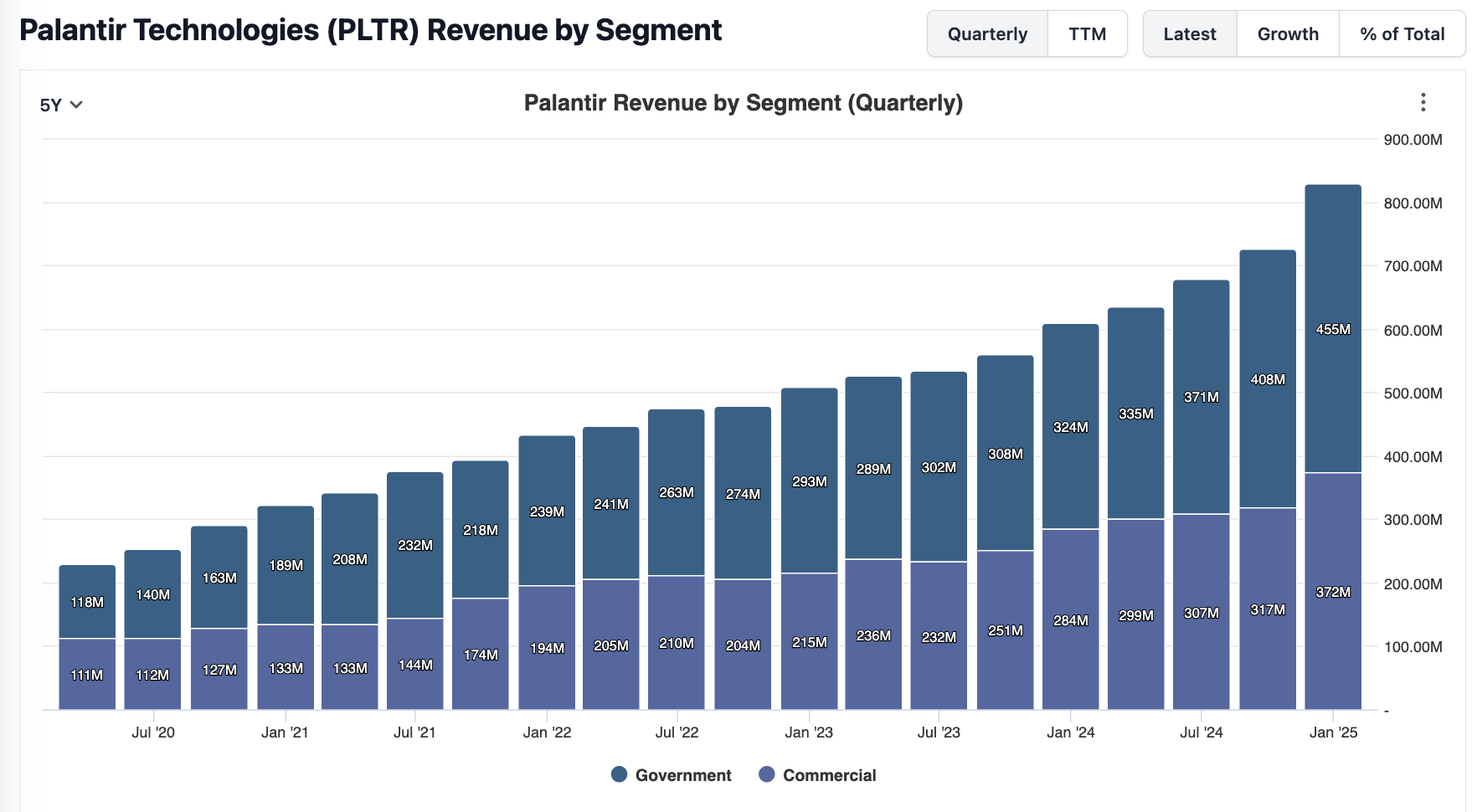Click the 118M Government bar segment
Screen dimensions: 1477x812
point(87,602)
